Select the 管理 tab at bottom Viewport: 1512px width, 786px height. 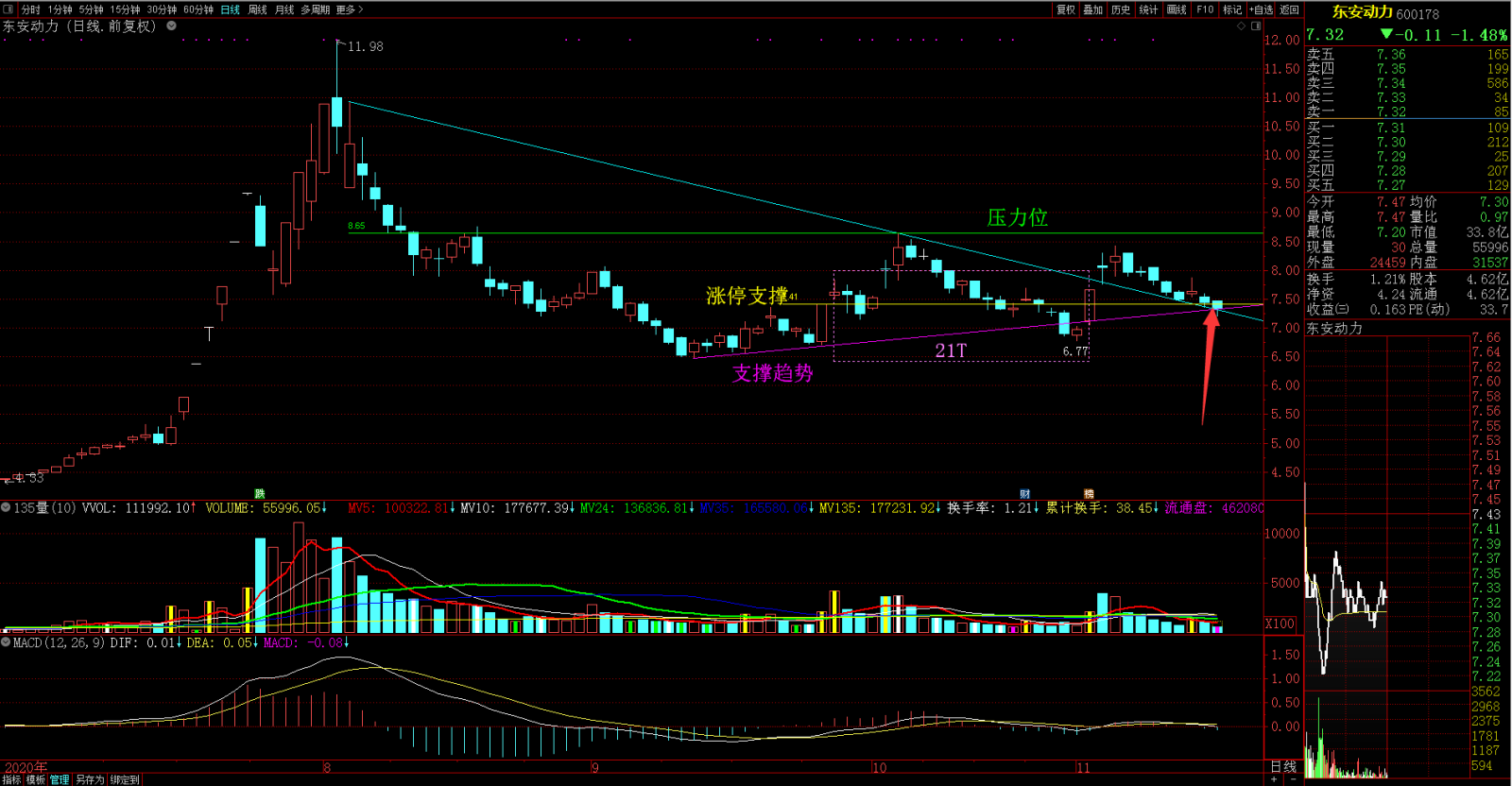pyautogui.click(x=60, y=779)
